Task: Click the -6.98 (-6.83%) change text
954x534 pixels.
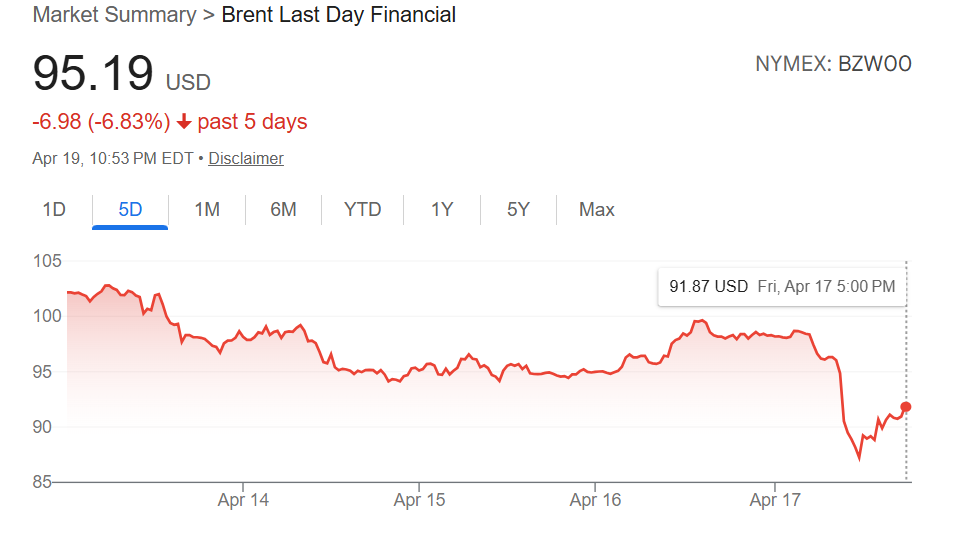Action: coord(101,122)
